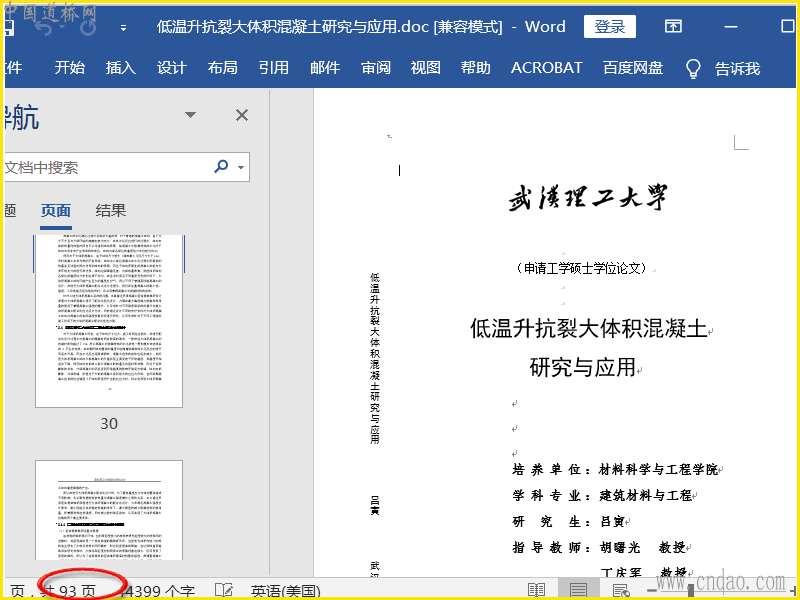
Task: Click the vertical spine title text
Action: (374, 358)
